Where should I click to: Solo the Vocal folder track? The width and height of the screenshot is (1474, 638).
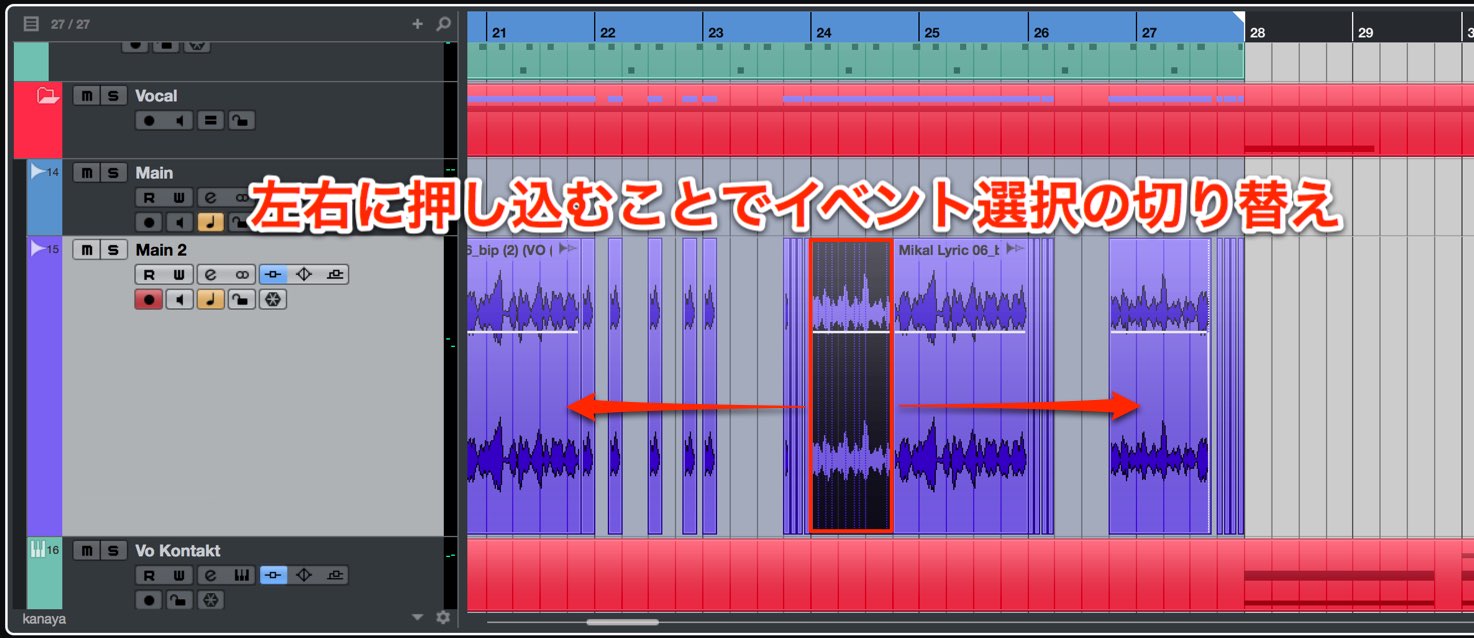[x=114, y=96]
